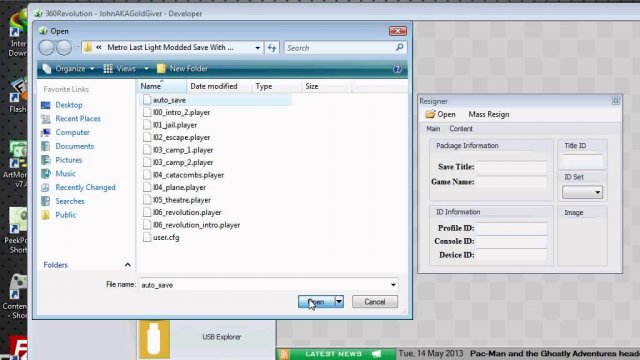
Task: Click the forward navigation arrow in Open dialog
Action: 64,48
